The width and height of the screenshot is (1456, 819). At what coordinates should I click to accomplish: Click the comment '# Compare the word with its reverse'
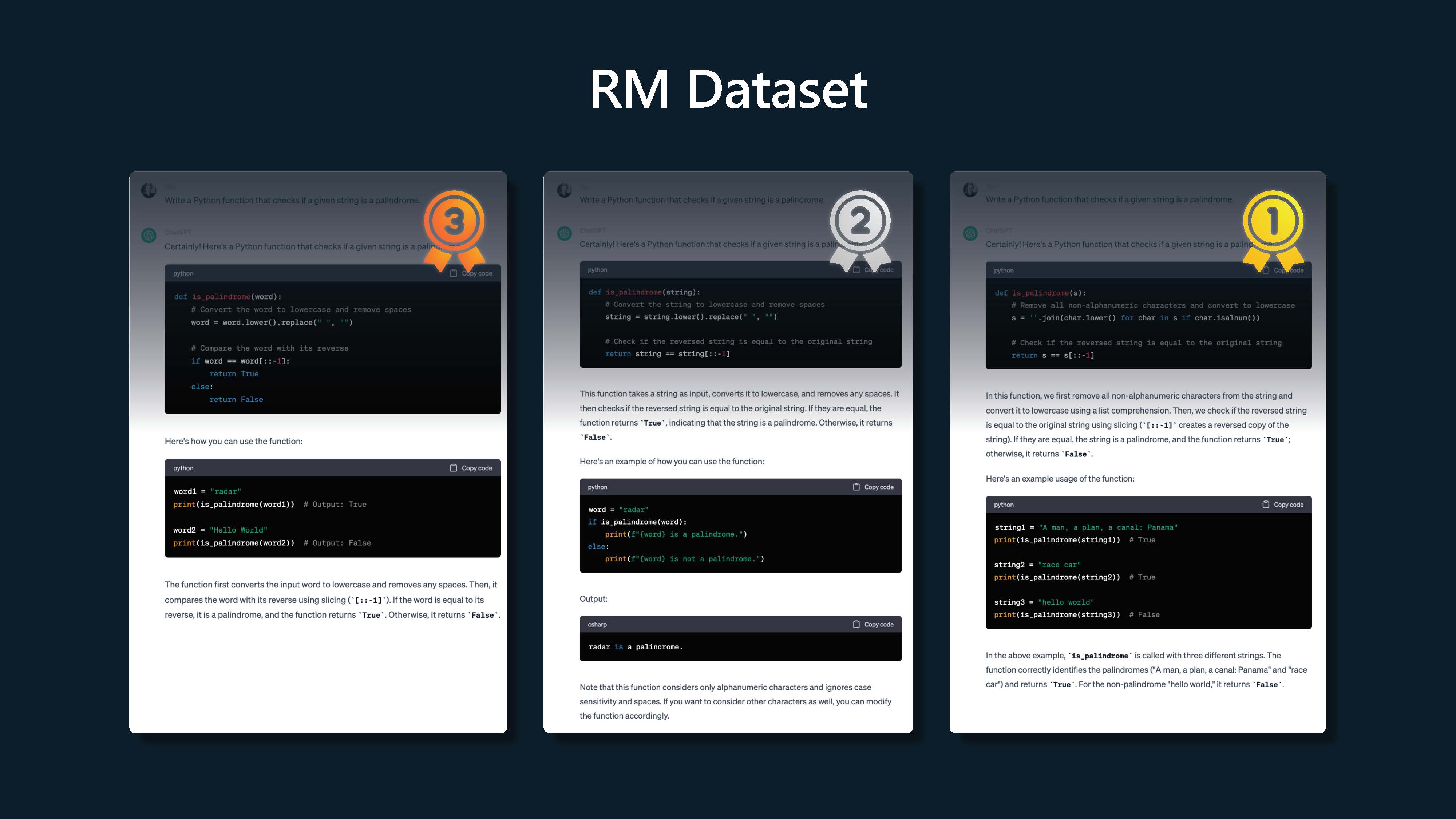(x=270, y=348)
